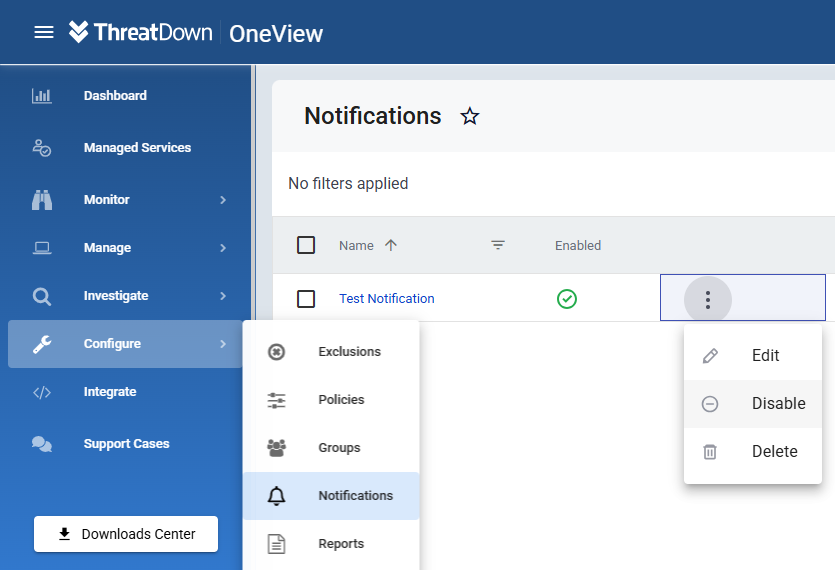
Task: Open Reports in the Configure submenu
Action: (x=331, y=544)
